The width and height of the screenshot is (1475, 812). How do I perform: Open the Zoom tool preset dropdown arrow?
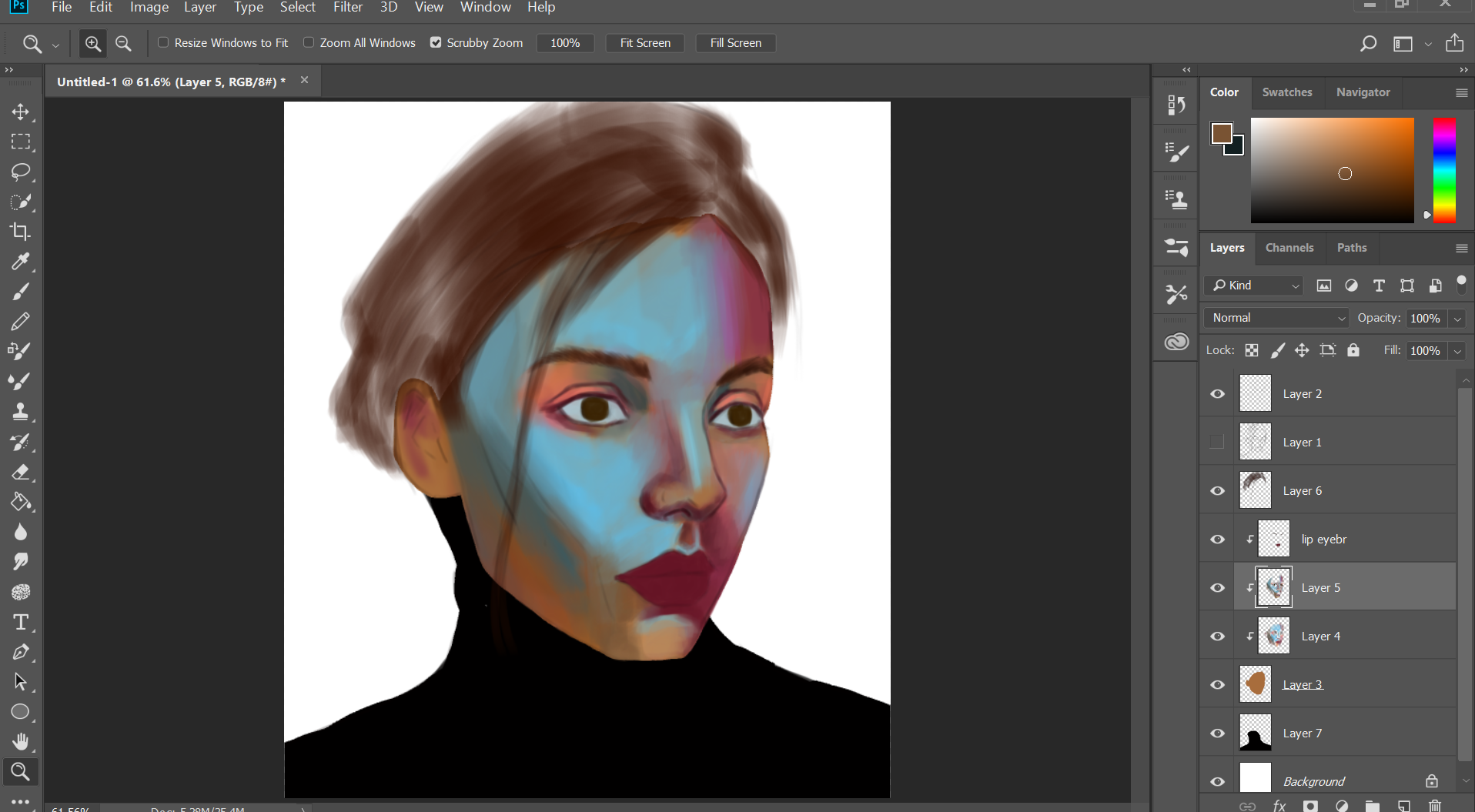(55, 45)
